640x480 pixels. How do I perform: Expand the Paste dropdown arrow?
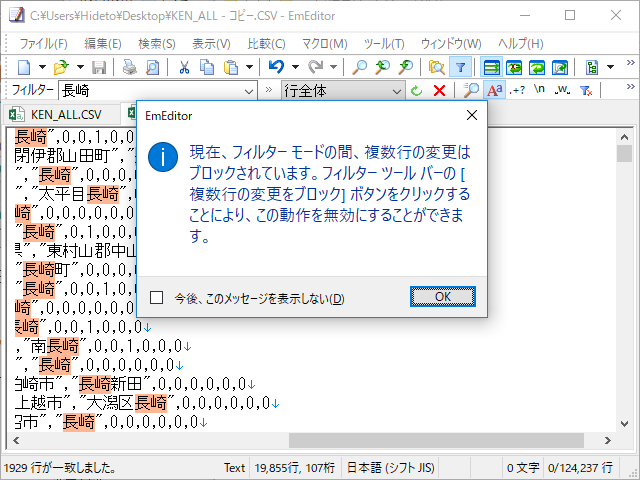pos(249,67)
